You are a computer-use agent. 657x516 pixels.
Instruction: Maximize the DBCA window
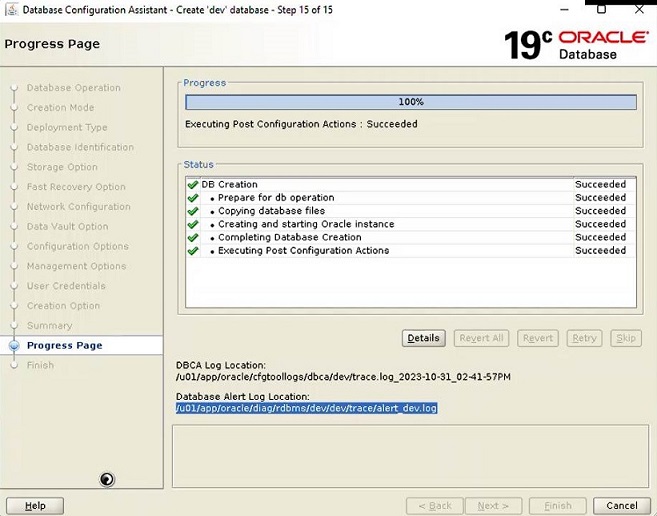coord(601,9)
